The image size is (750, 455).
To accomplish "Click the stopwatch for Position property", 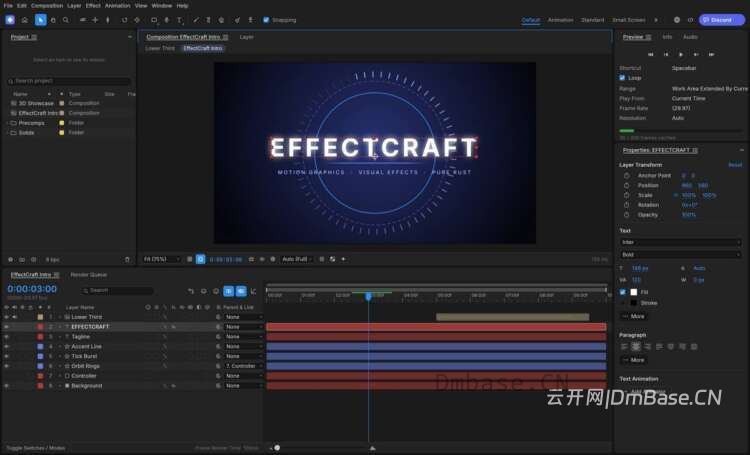I will click(x=627, y=185).
